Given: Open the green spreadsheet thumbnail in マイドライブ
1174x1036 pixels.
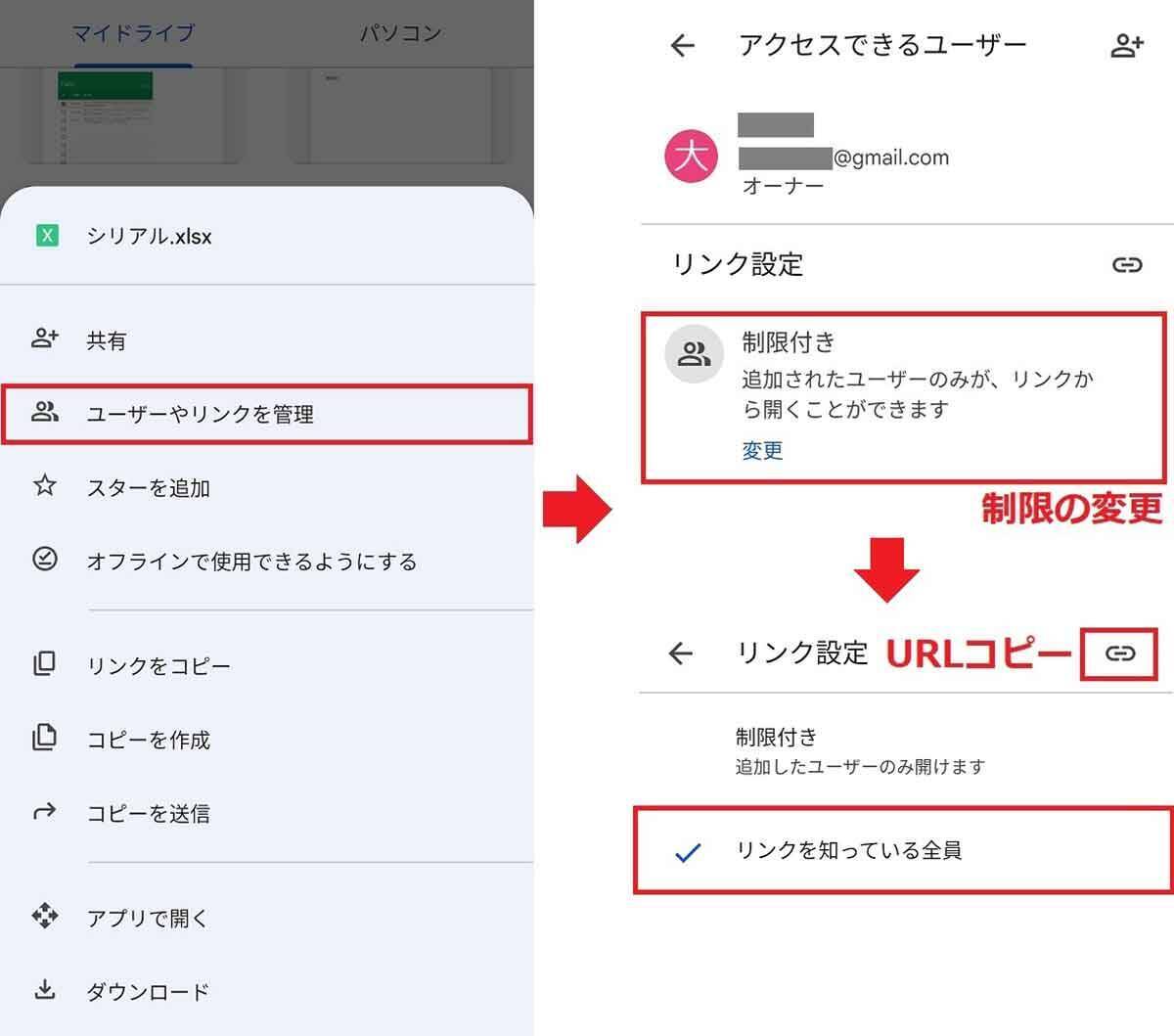Looking at the screenshot, I should [132, 116].
